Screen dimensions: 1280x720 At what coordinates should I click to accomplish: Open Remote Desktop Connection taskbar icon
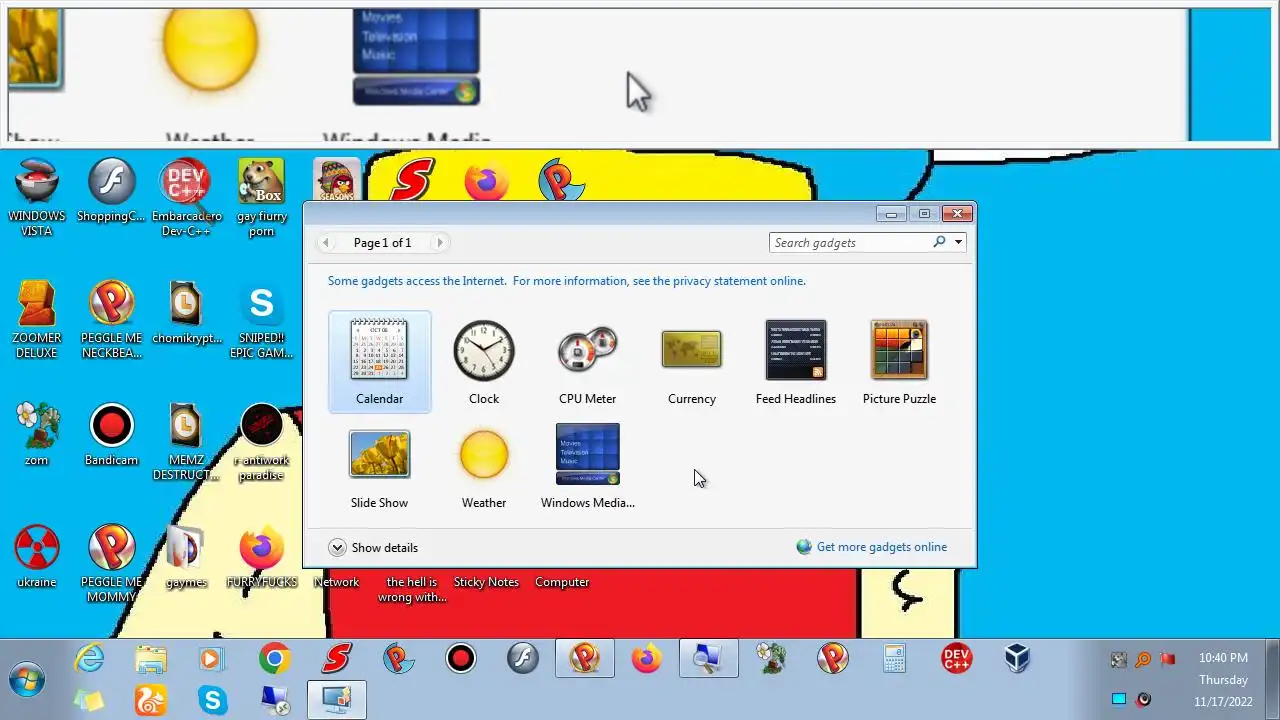click(x=275, y=700)
